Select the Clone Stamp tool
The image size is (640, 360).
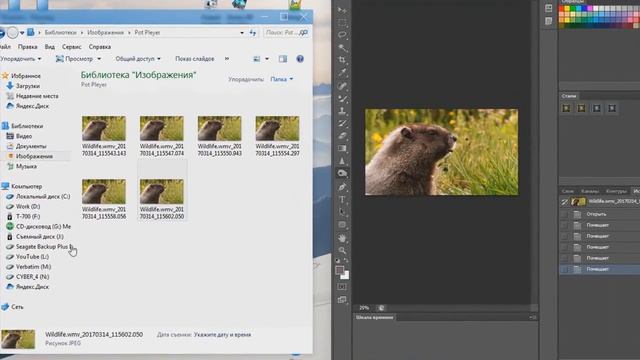[x=342, y=111]
